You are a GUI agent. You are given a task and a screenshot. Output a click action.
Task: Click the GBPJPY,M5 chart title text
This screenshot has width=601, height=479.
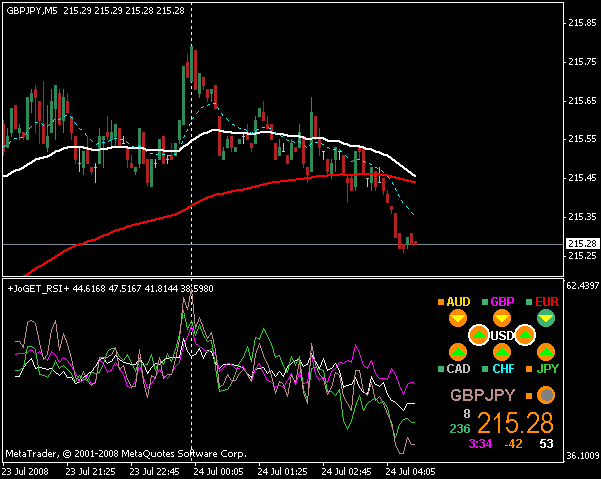(x=32, y=11)
